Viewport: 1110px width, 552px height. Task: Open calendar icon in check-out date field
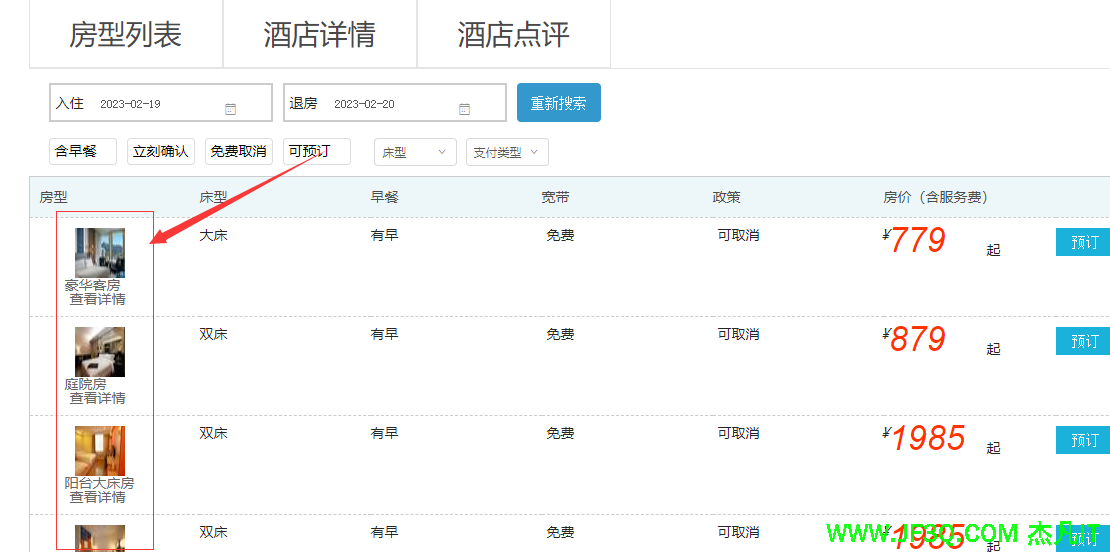pyautogui.click(x=465, y=109)
